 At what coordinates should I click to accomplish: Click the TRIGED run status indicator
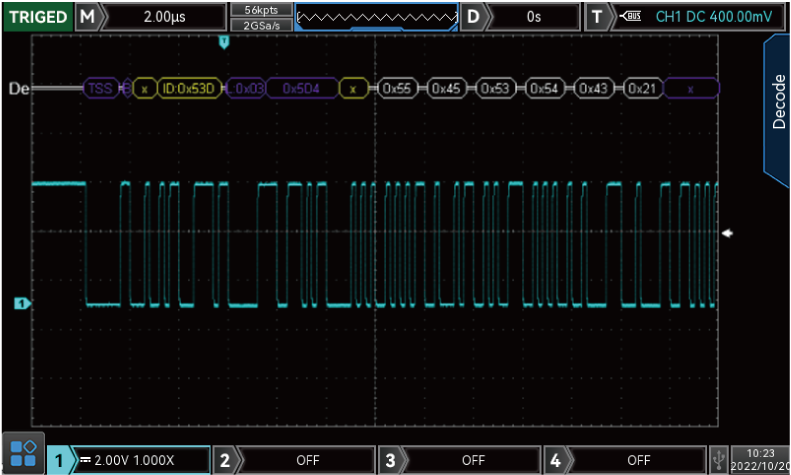click(37, 17)
